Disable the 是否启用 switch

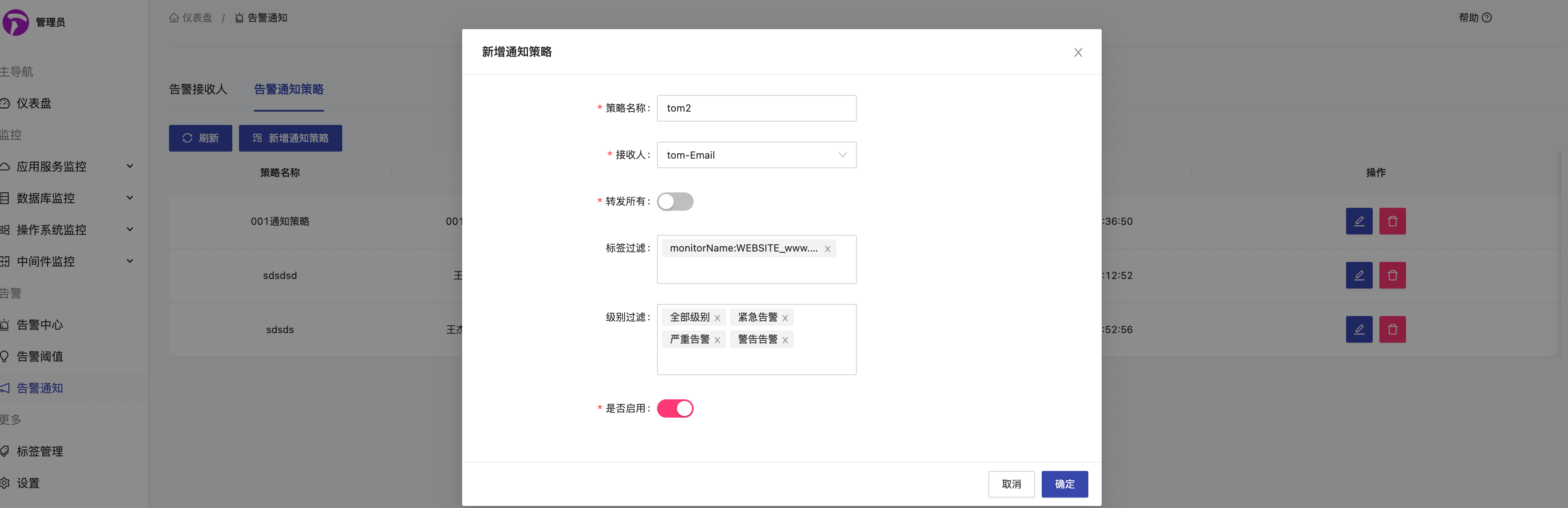coord(675,408)
